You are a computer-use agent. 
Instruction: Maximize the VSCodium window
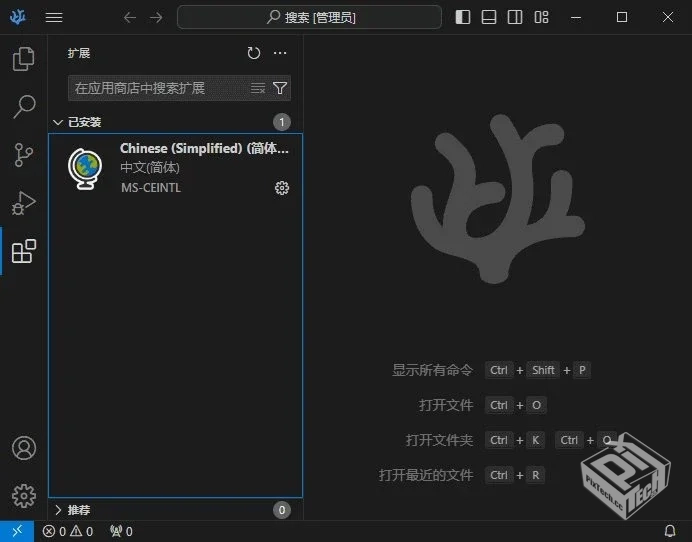pos(622,17)
